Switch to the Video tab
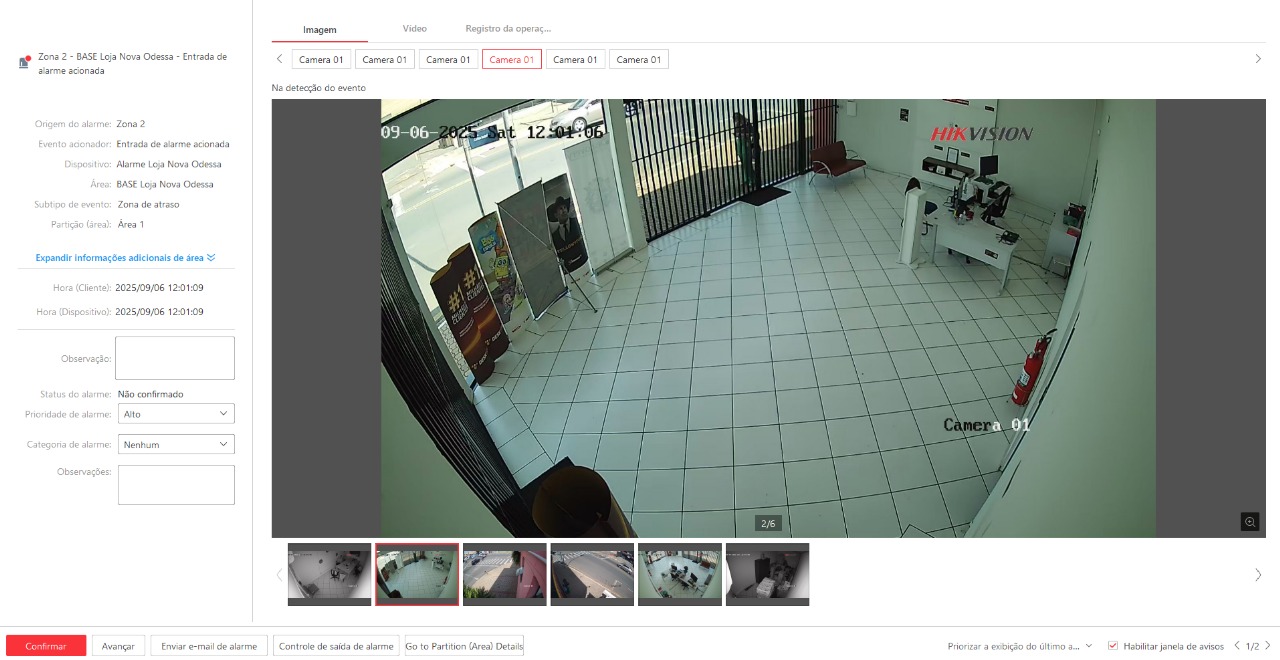This screenshot has height=660, width=1280. (414, 28)
